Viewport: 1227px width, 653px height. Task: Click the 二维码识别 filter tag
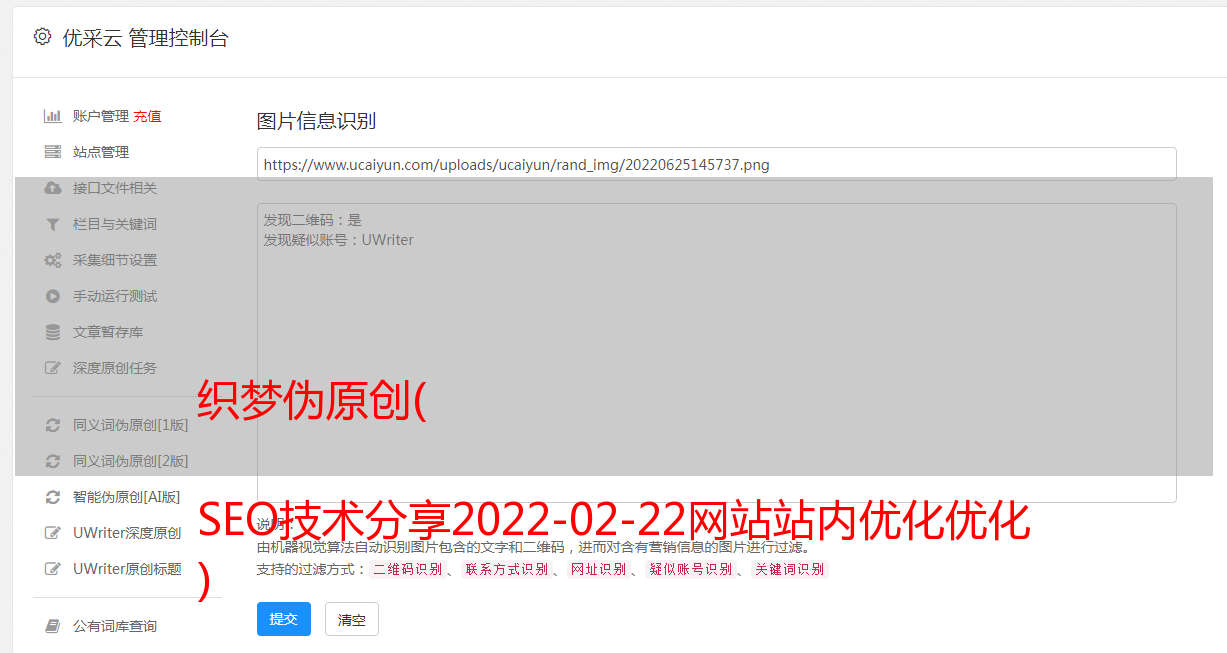(x=408, y=569)
